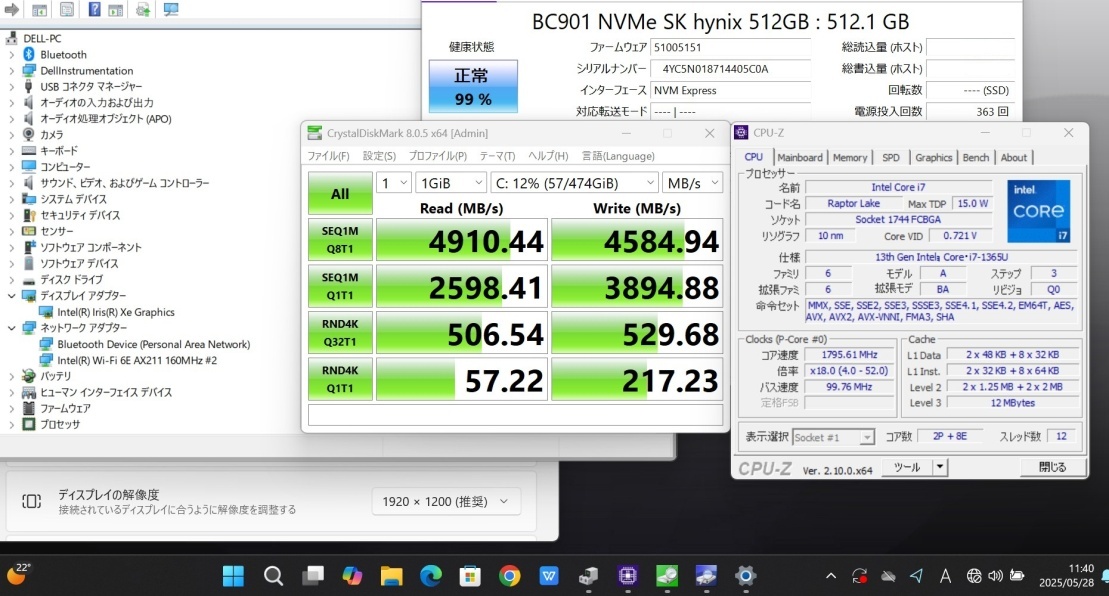This screenshot has width=1109, height=596.
Task: Show hidden tray icons chevron
Action: 831,576
